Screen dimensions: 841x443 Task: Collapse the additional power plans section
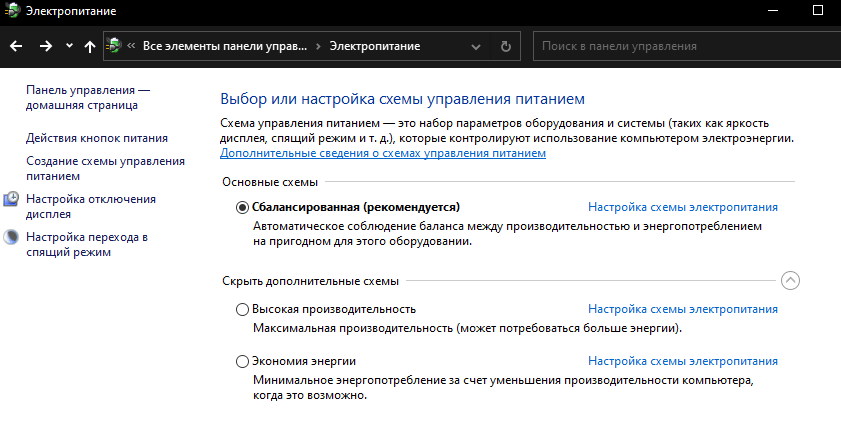tap(790, 281)
